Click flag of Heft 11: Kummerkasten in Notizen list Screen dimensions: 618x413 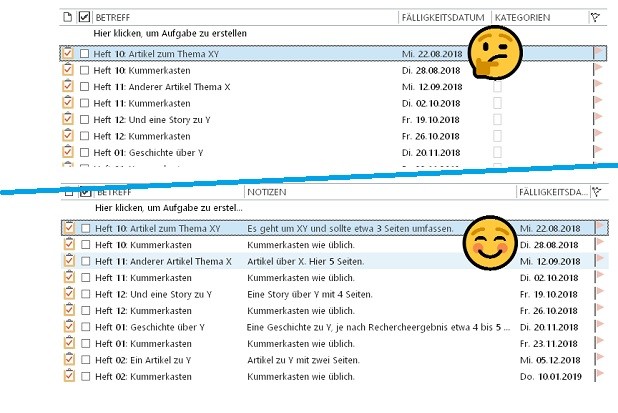point(600,277)
